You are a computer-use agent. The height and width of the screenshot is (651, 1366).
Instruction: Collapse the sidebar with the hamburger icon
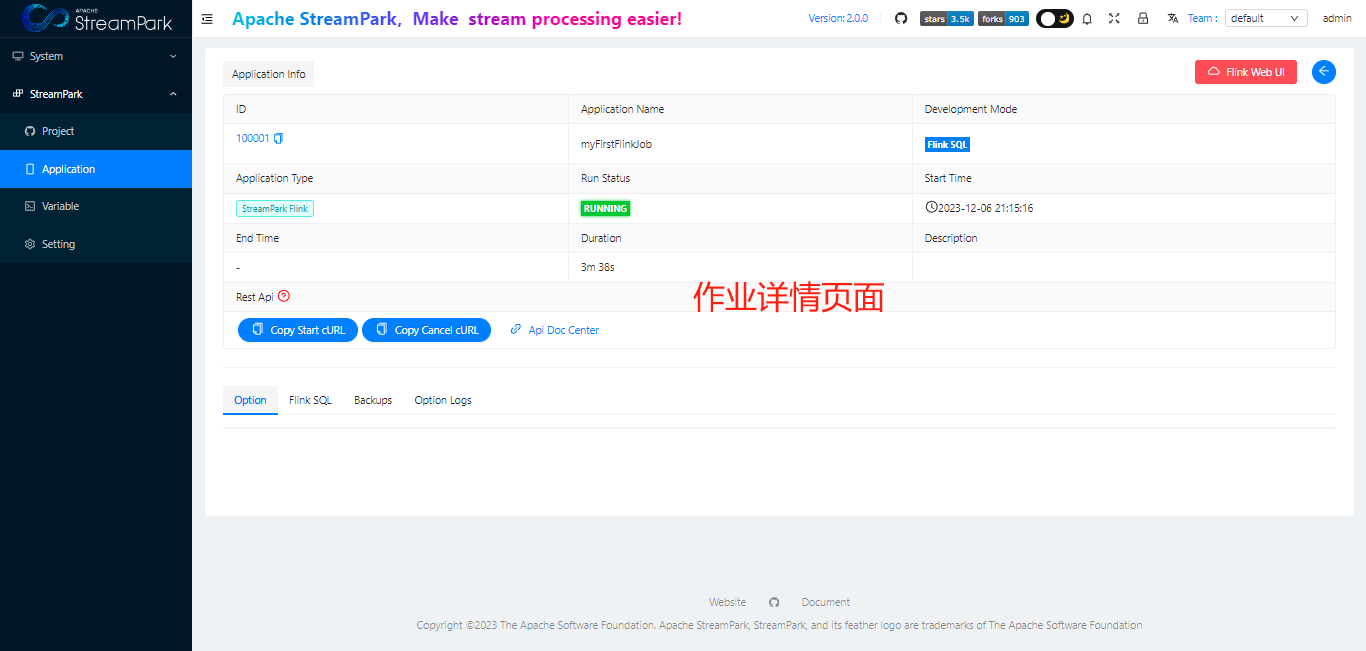tap(207, 18)
